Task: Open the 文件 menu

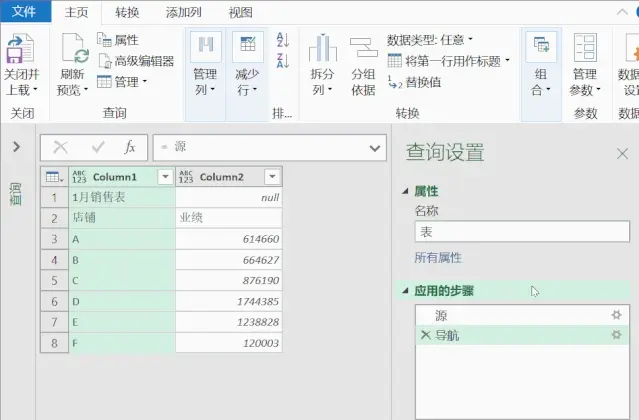Action: point(25,11)
